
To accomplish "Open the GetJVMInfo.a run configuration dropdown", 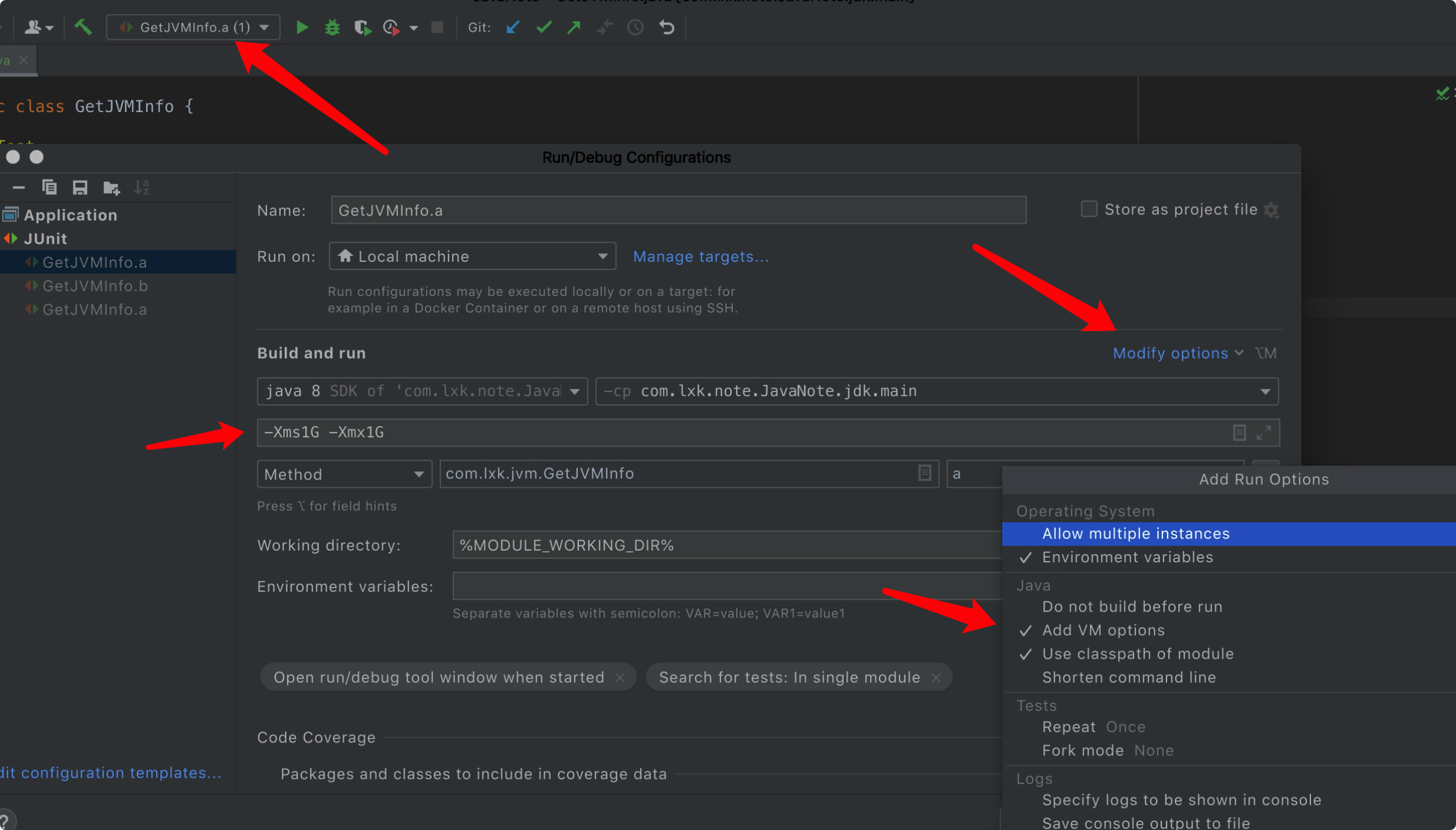I will coord(193,27).
